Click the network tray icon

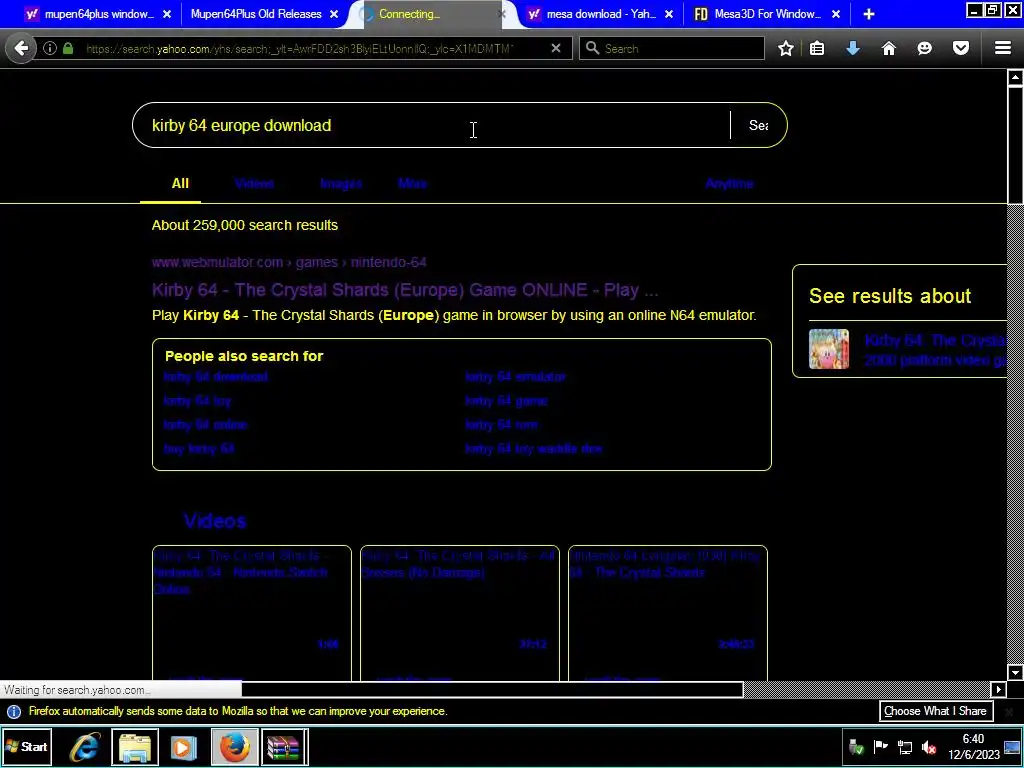coord(905,747)
